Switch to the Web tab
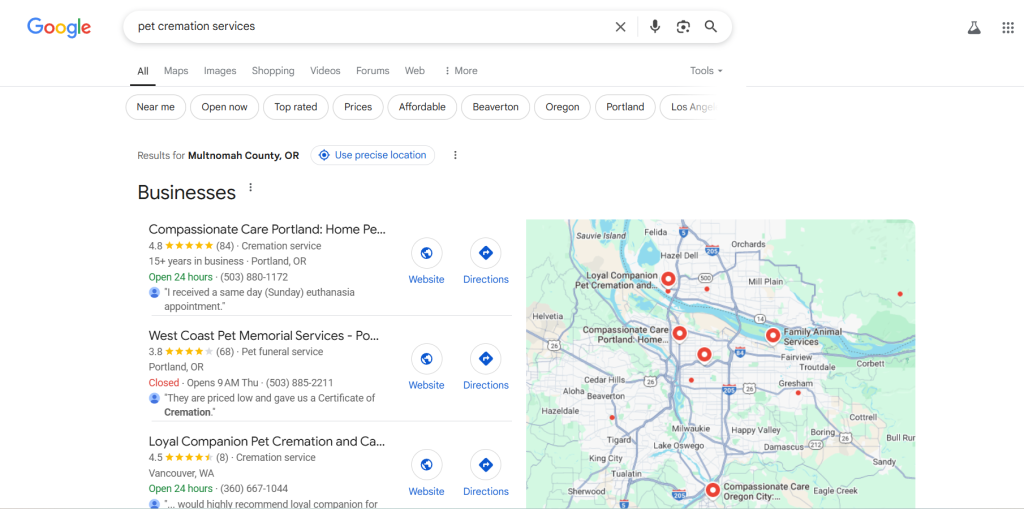 tap(415, 71)
